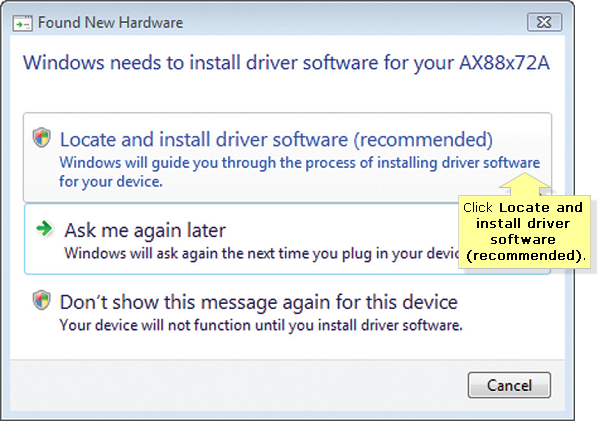Viewport: 605px width, 421px height.
Task: Click 'Your device will not function' description text
Action: [x=261, y=325]
